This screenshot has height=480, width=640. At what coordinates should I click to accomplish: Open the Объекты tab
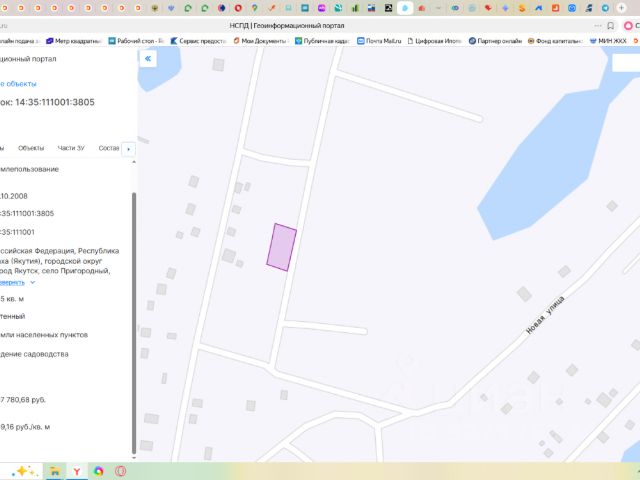(x=31, y=148)
